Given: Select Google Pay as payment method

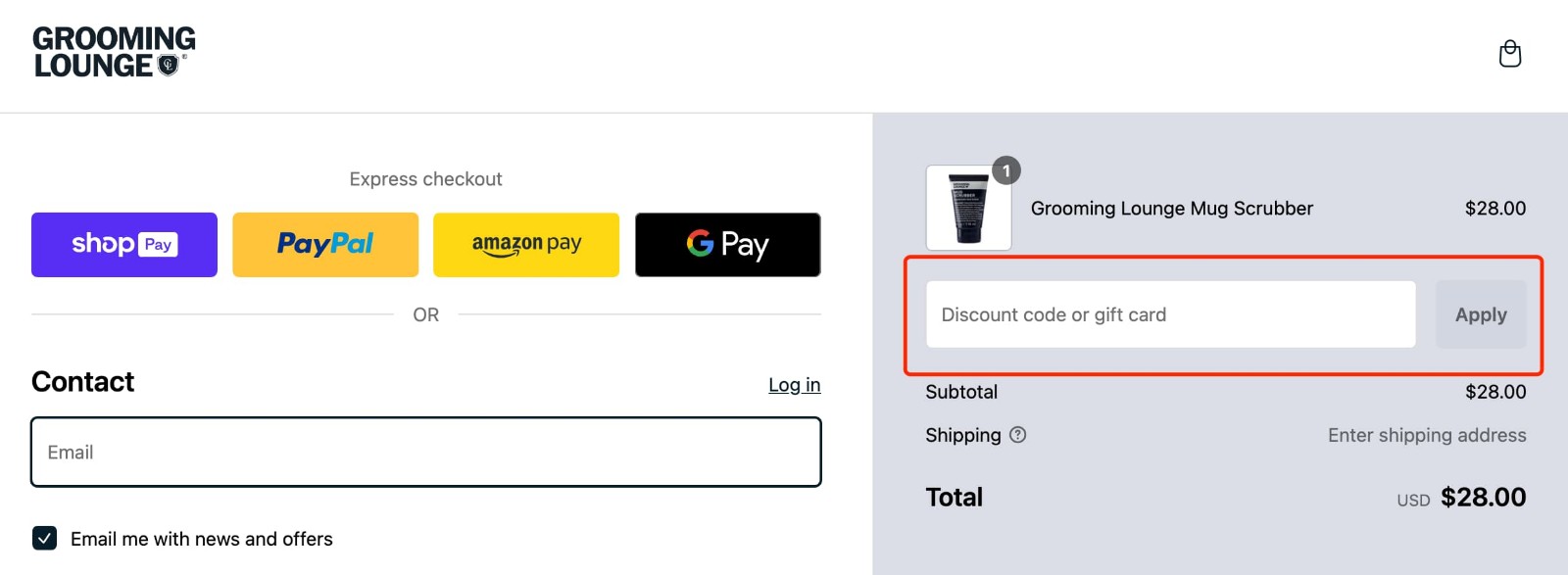Looking at the screenshot, I should click(727, 244).
